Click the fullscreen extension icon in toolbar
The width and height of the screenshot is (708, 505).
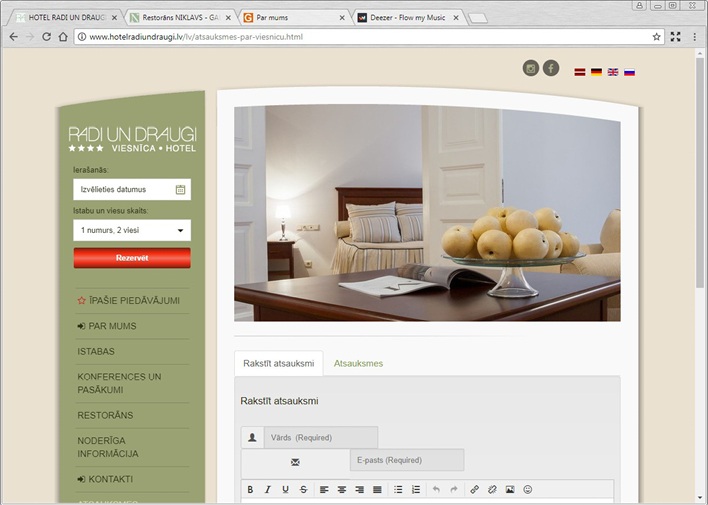click(675, 37)
